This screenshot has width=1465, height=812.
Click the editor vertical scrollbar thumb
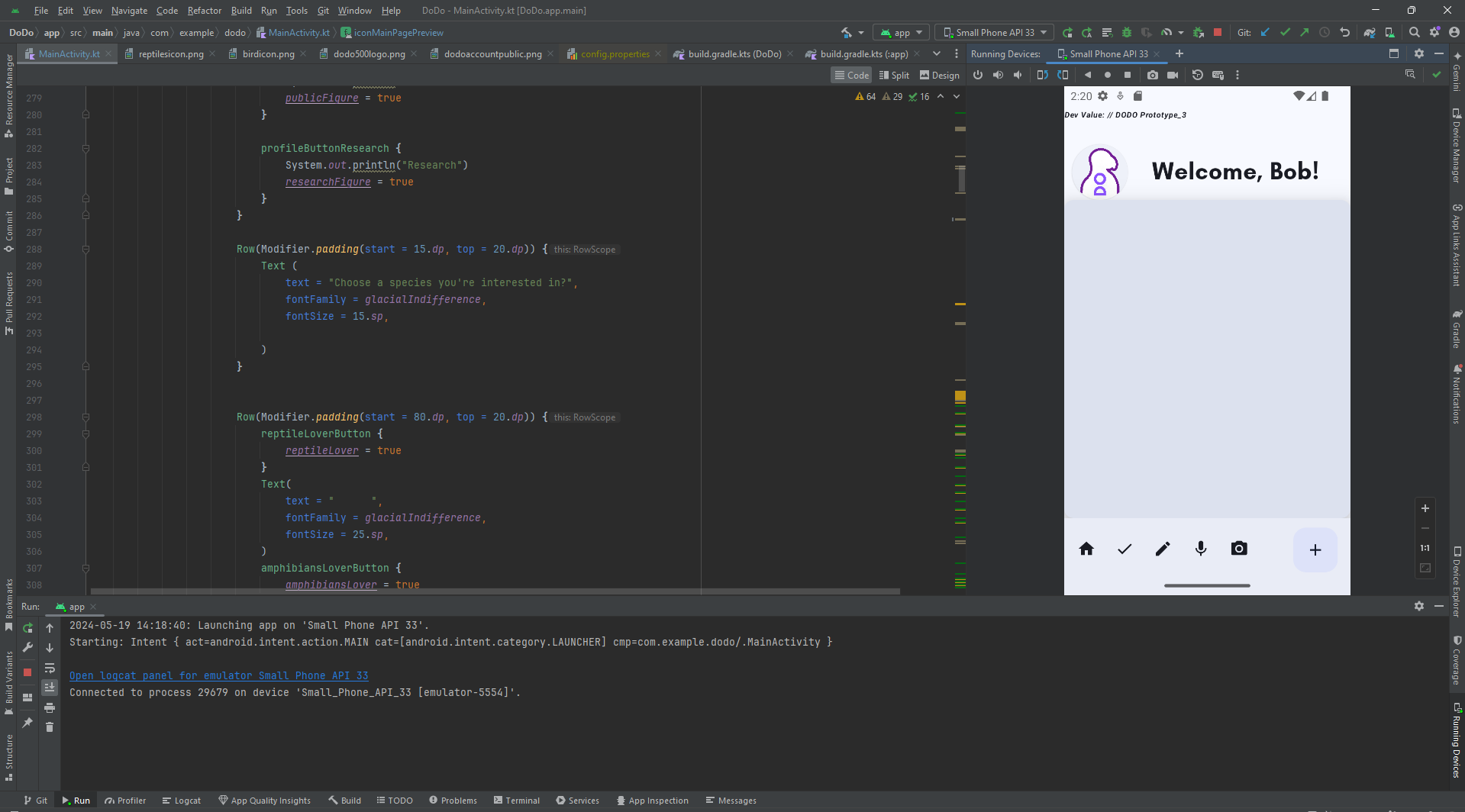pyautogui.click(x=960, y=179)
